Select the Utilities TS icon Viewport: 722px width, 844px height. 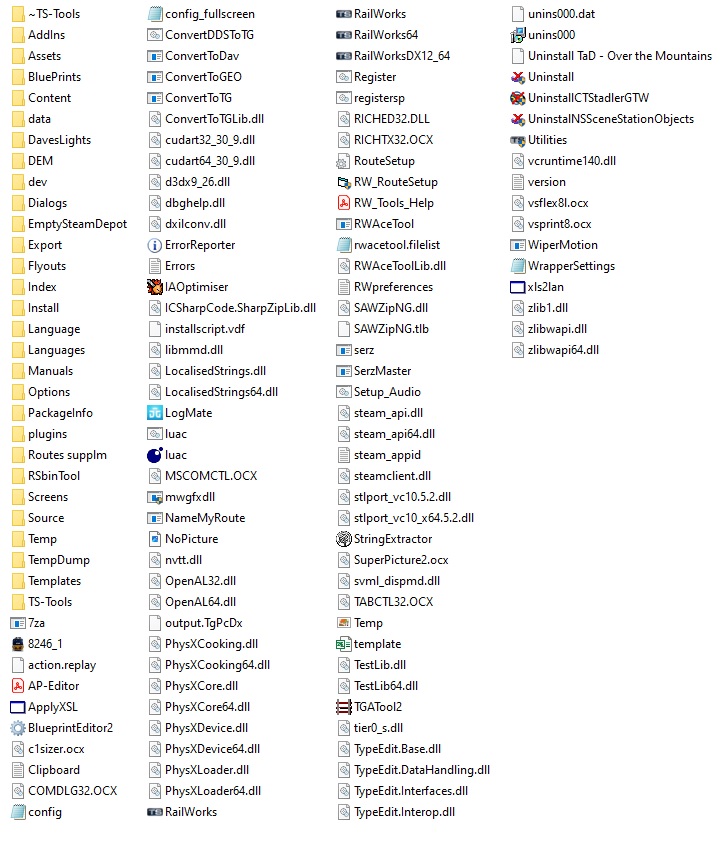point(517,140)
